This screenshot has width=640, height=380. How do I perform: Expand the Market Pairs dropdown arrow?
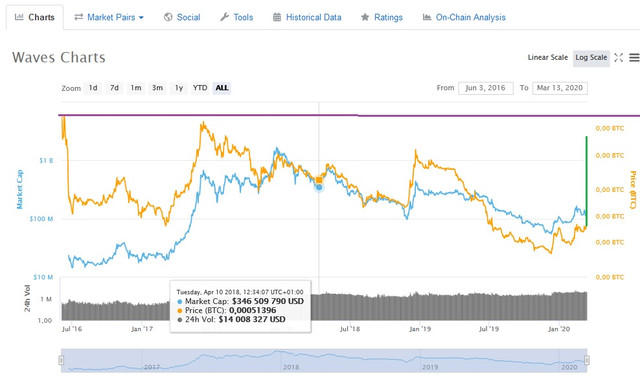coord(141,18)
